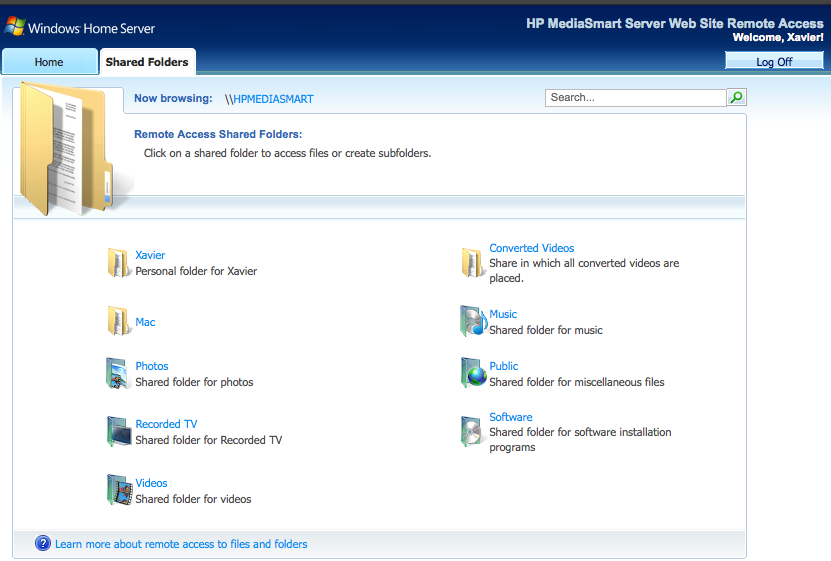Click the Mac folder icon
The image size is (831, 561).
tap(119, 321)
